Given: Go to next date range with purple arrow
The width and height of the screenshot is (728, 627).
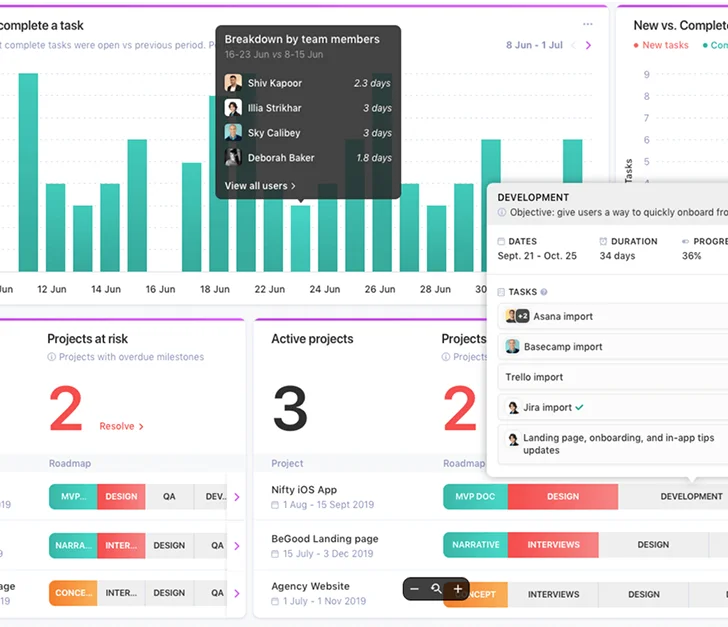Looking at the screenshot, I should click(x=588, y=45).
